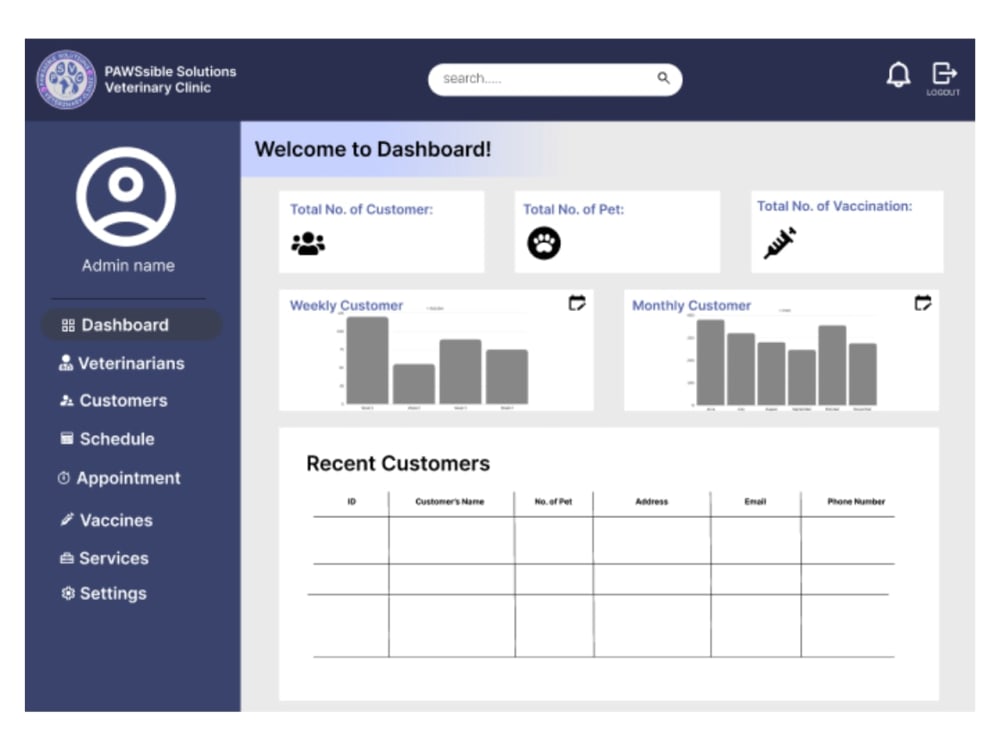
Task: Open the Customers section
Action: [114, 401]
